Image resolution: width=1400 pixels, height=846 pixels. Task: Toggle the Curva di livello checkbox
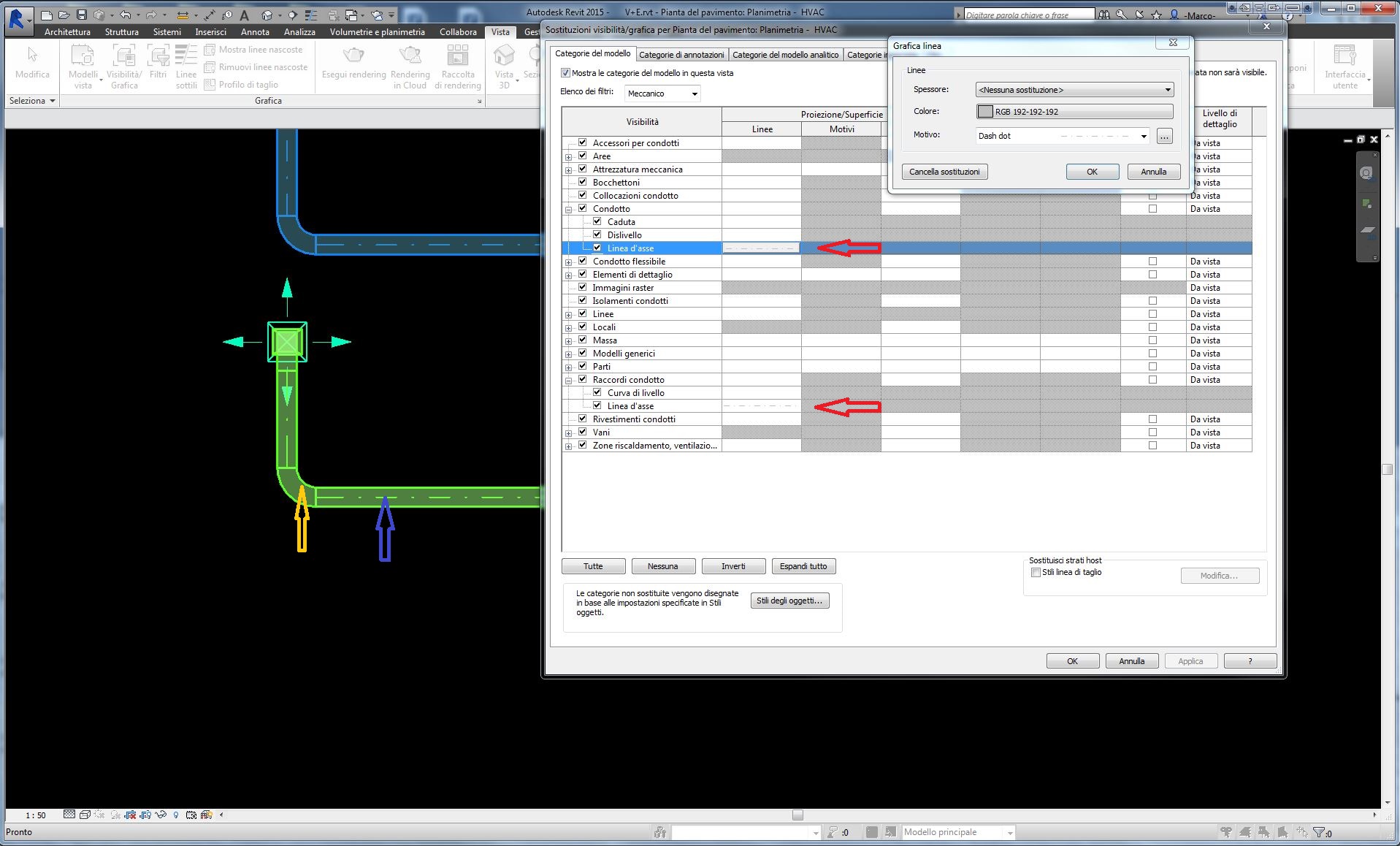click(x=597, y=392)
